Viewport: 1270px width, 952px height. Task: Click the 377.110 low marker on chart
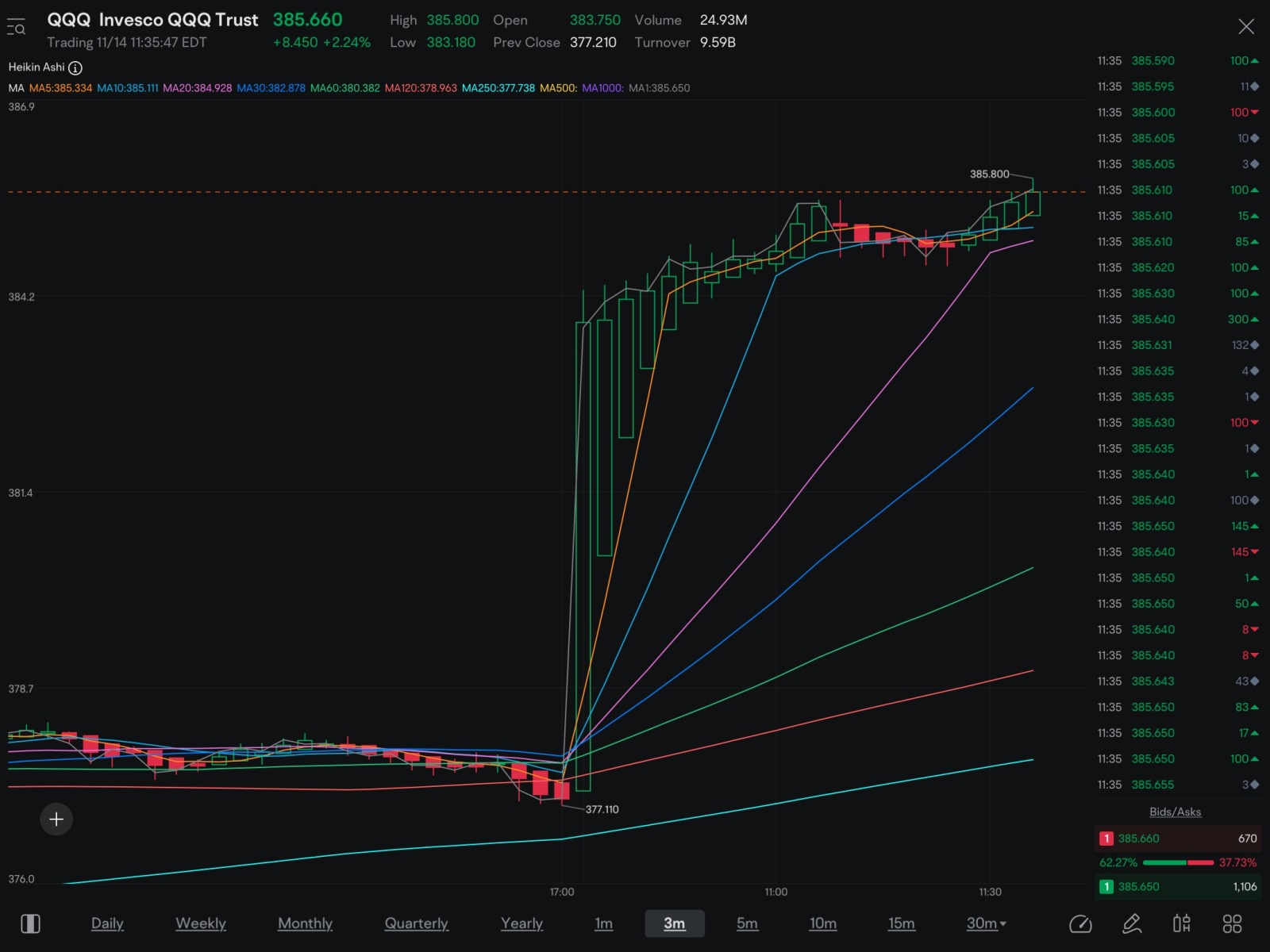602,809
